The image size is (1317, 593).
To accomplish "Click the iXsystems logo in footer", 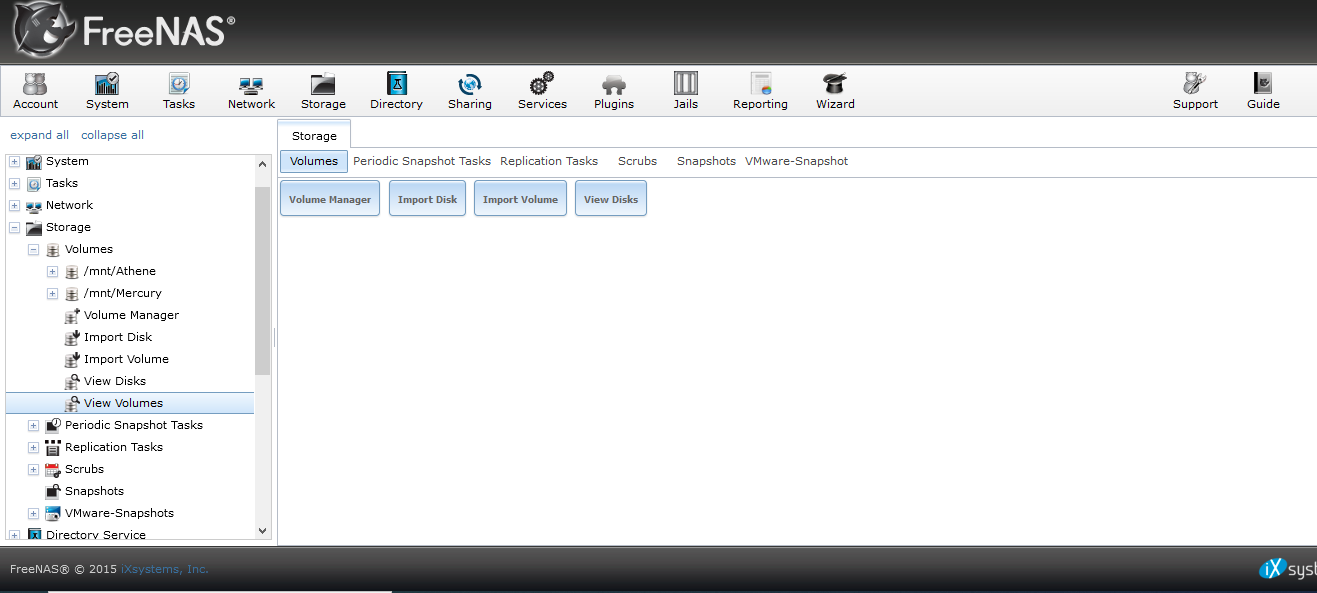I will [1287, 569].
